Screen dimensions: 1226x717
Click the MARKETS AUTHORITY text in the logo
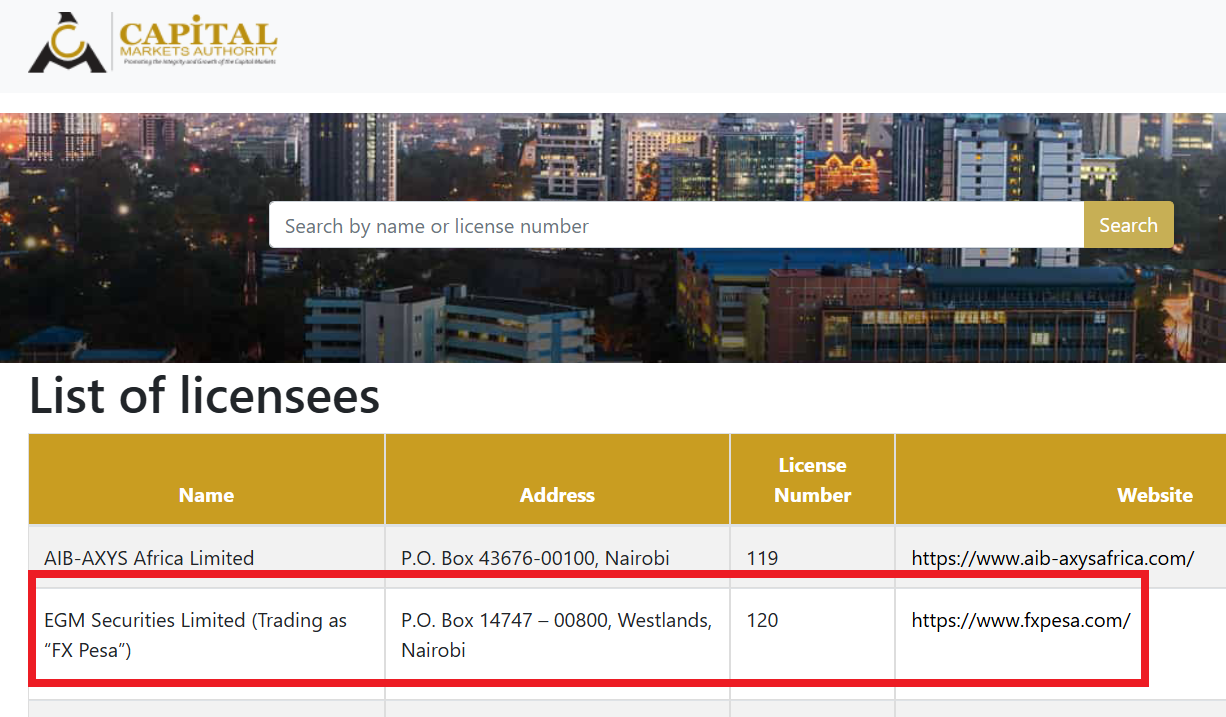(x=198, y=51)
